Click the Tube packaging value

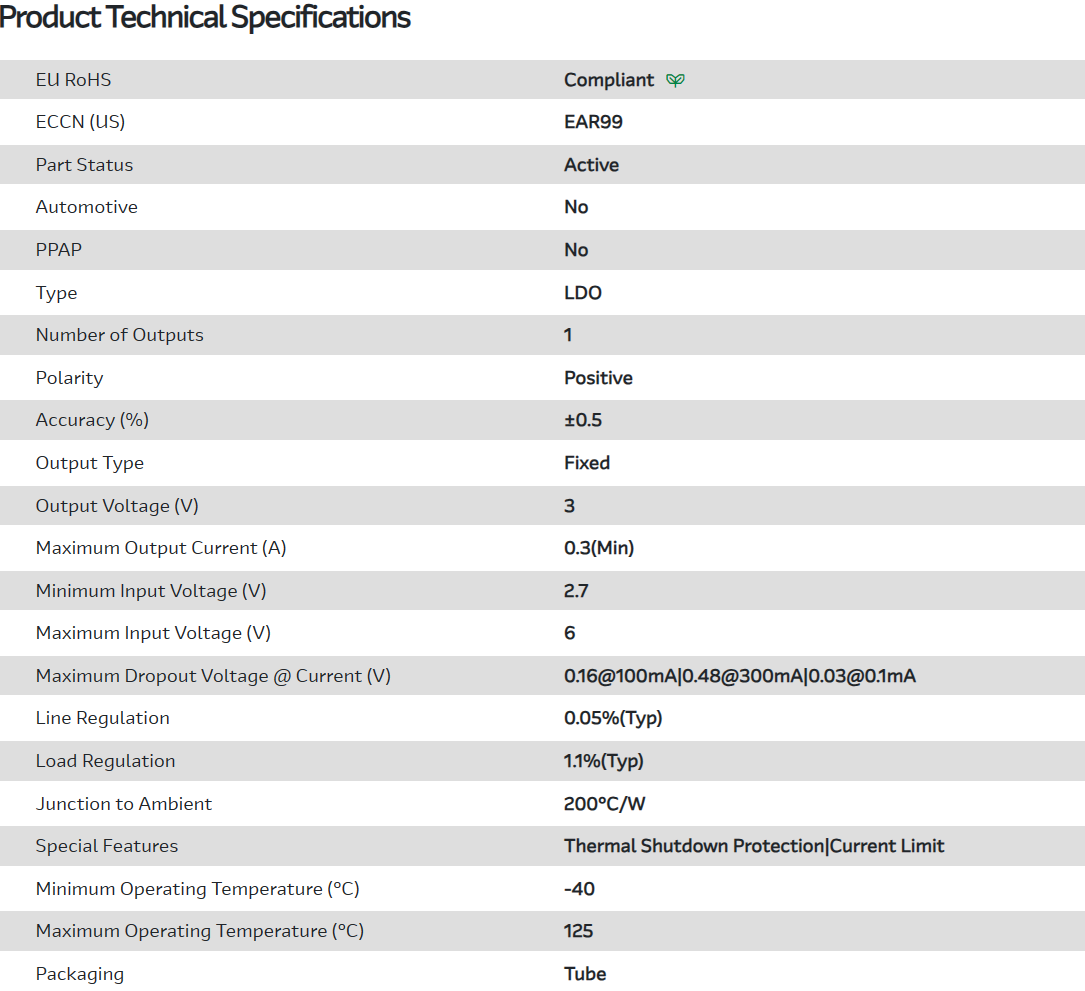tap(585, 974)
